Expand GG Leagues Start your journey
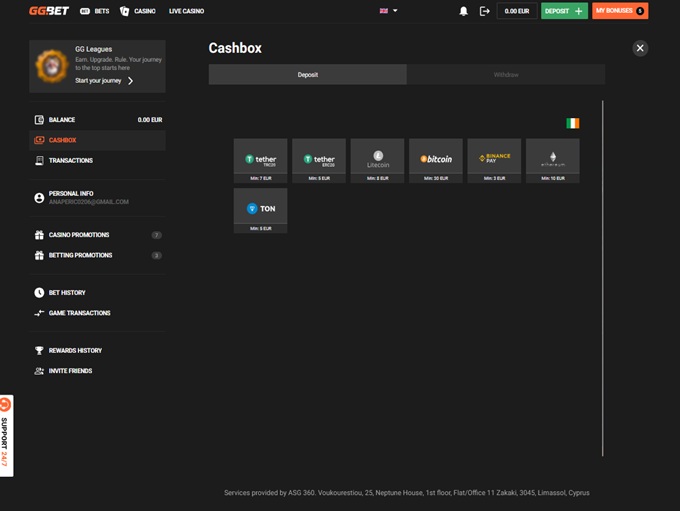Viewport: 680px width, 511px height. [x=104, y=80]
